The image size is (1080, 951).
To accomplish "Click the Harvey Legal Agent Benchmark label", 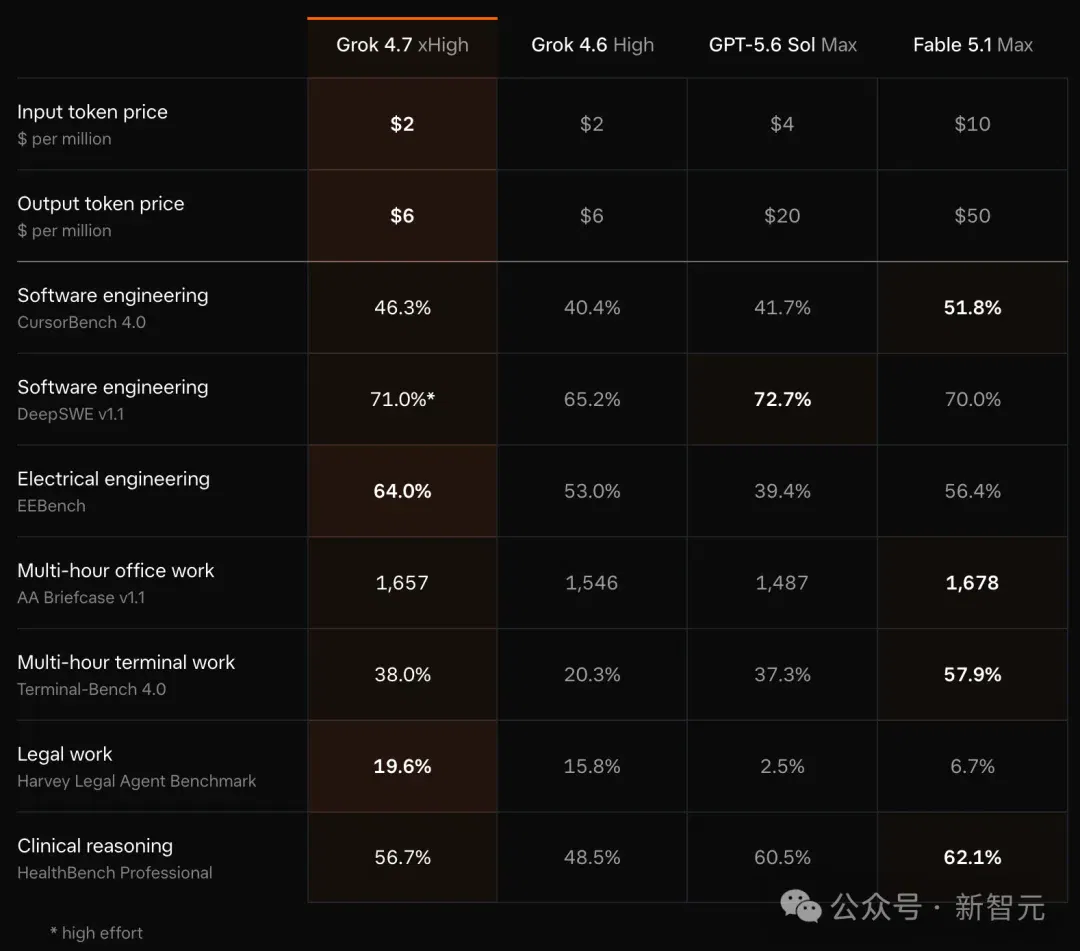I will 136,780.
